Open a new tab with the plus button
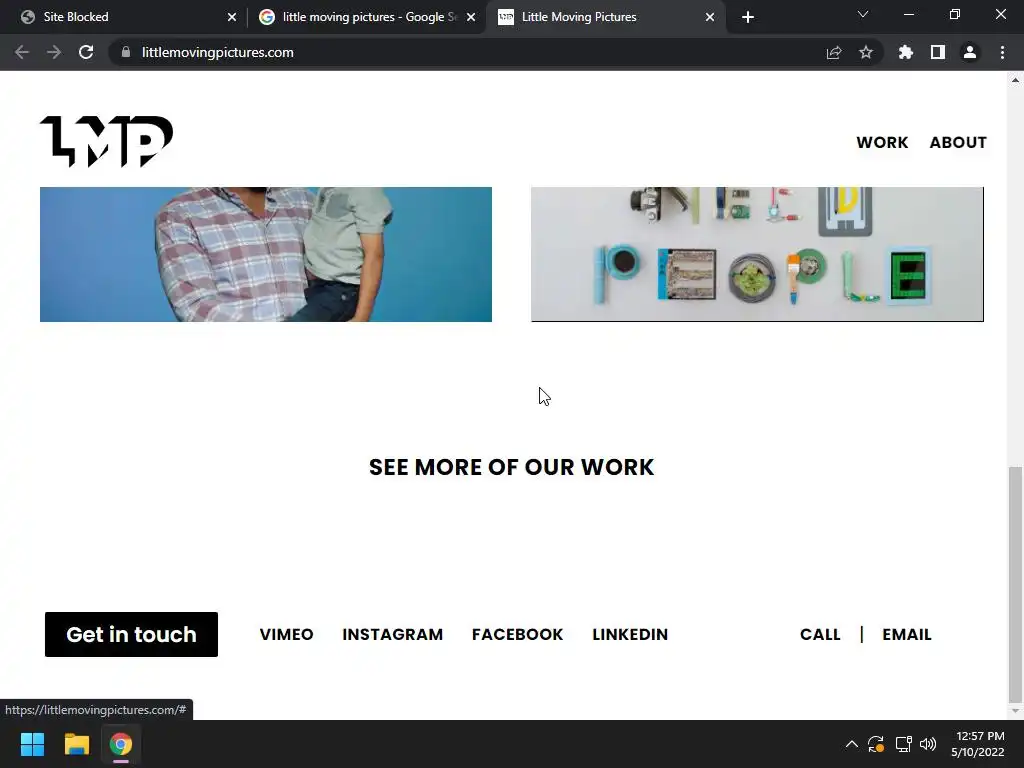The image size is (1024, 768). 748,17
